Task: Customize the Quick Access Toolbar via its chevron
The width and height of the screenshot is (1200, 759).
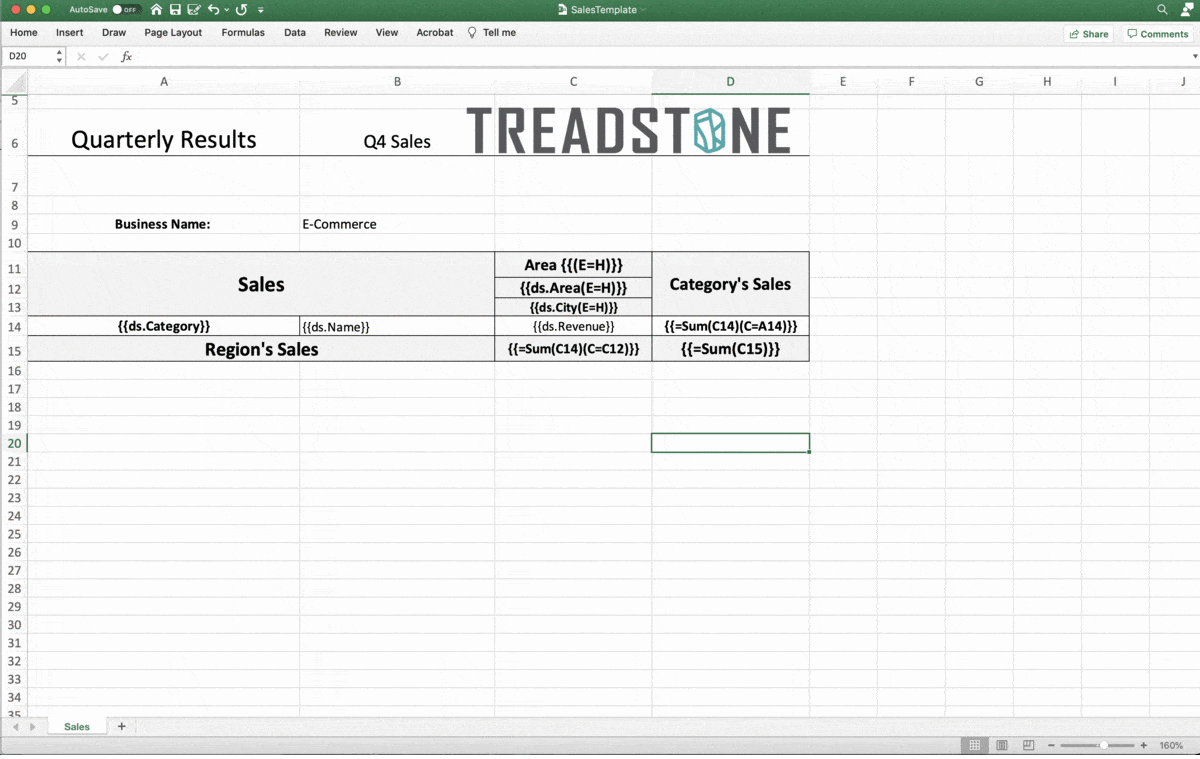Action: 260,9
